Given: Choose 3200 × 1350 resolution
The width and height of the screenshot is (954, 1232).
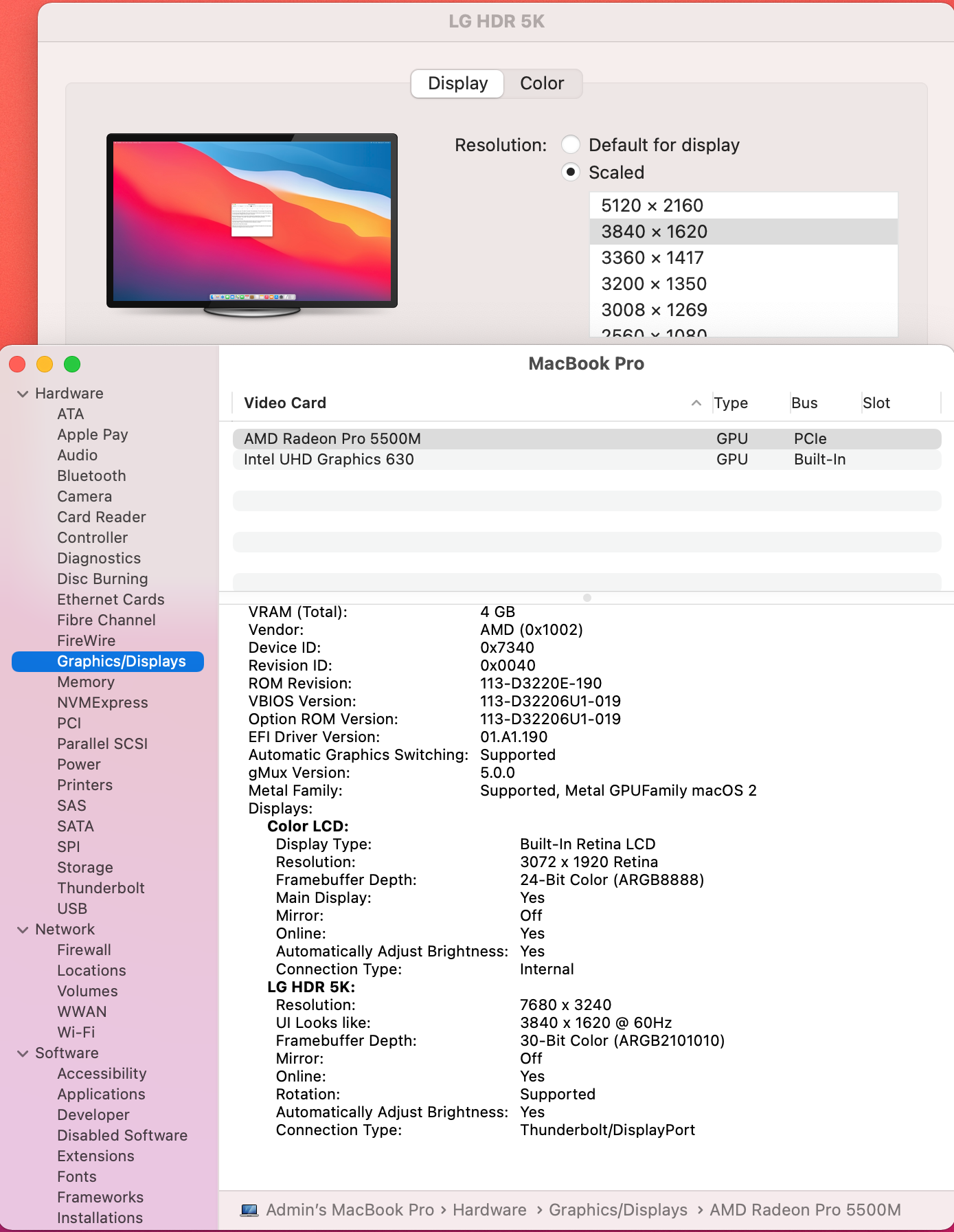Looking at the screenshot, I should click(744, 284).
